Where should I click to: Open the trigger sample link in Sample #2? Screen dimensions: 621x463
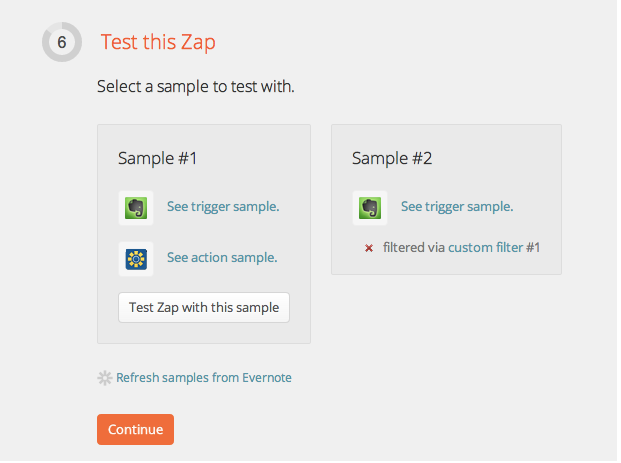[457, 207]
